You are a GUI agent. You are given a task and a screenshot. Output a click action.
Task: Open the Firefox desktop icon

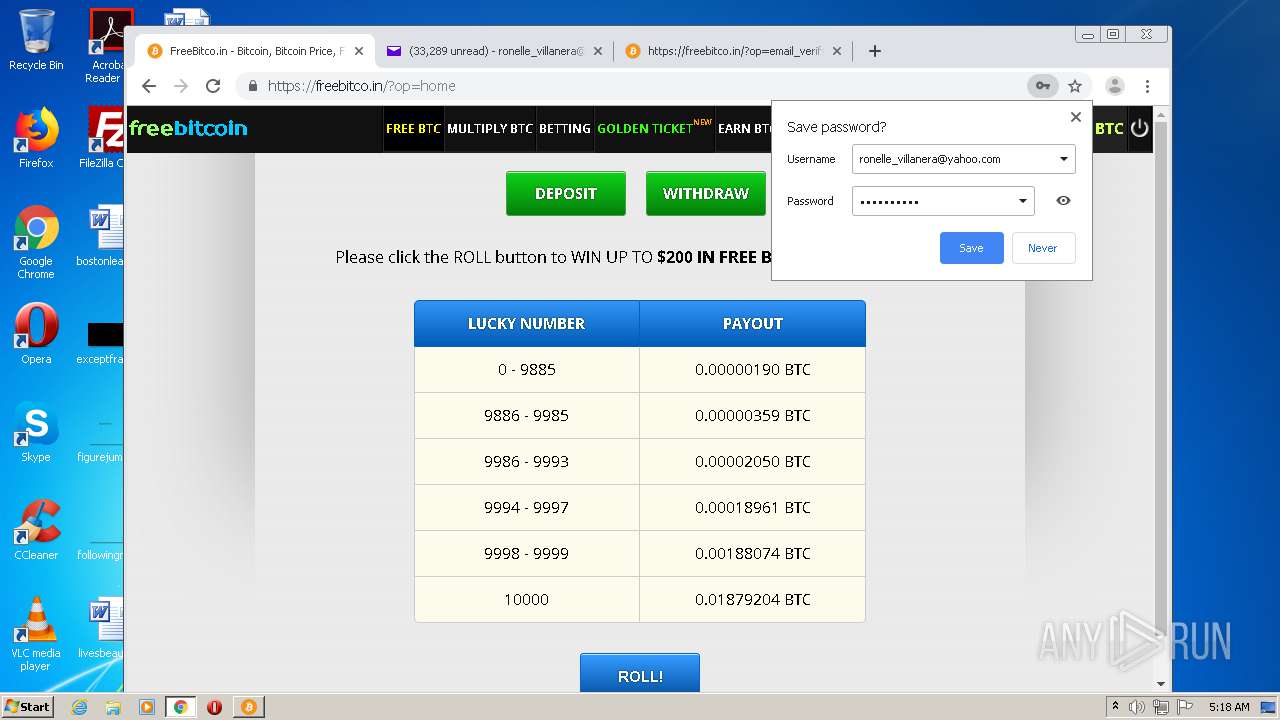[36, 138]
